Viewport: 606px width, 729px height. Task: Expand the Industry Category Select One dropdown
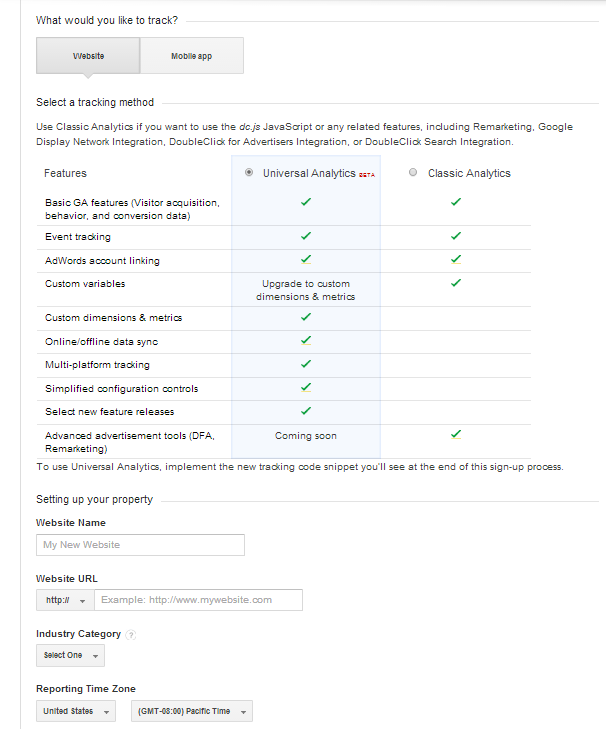(x=70, y=655)
